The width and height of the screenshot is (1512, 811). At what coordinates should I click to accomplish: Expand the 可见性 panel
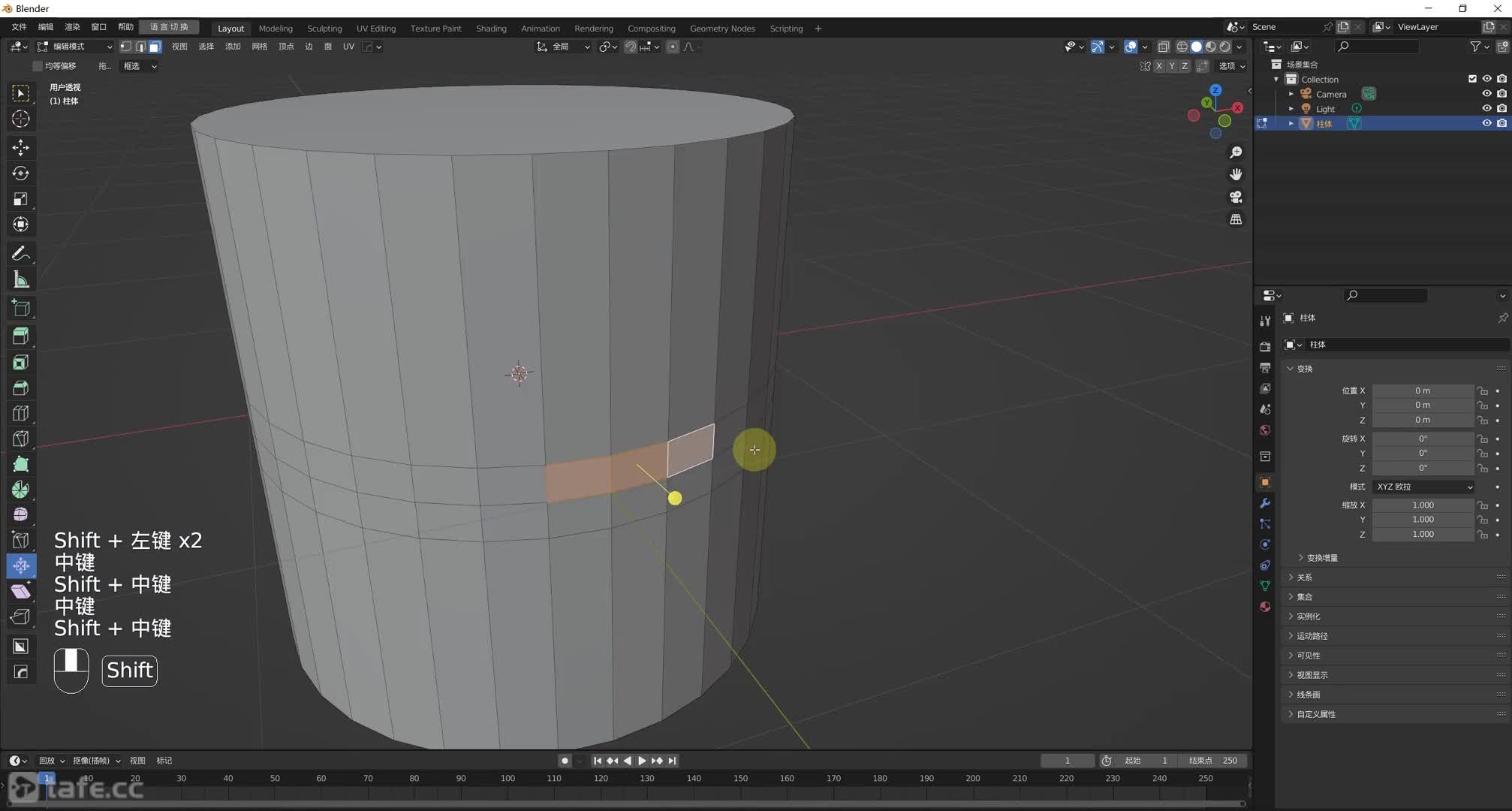1308,656
